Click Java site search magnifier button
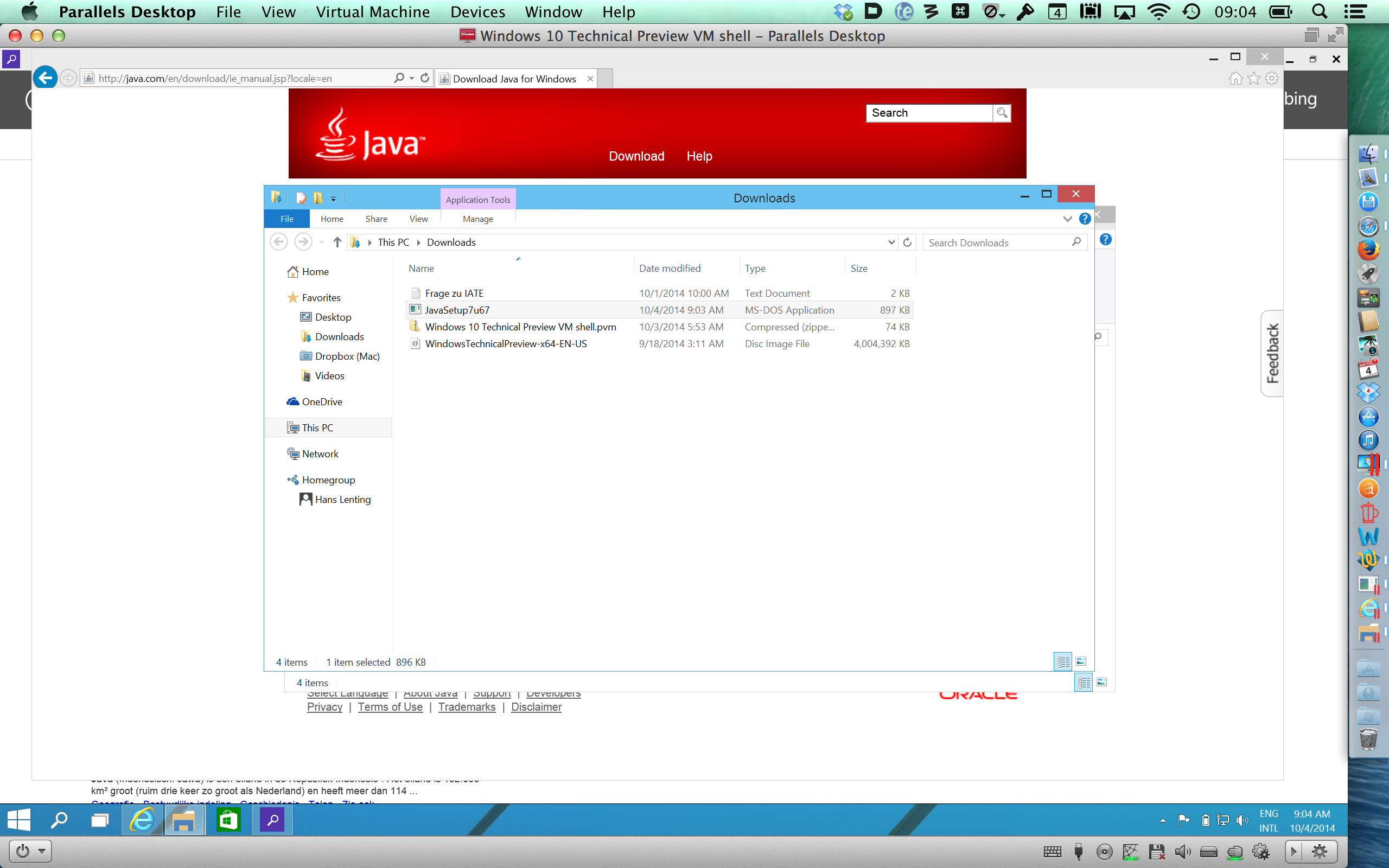1389x868 pixels. (1002, 112)
